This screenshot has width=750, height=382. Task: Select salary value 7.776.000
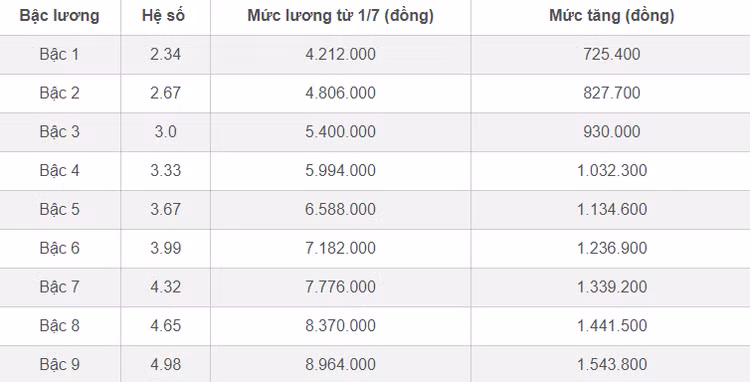341,286
